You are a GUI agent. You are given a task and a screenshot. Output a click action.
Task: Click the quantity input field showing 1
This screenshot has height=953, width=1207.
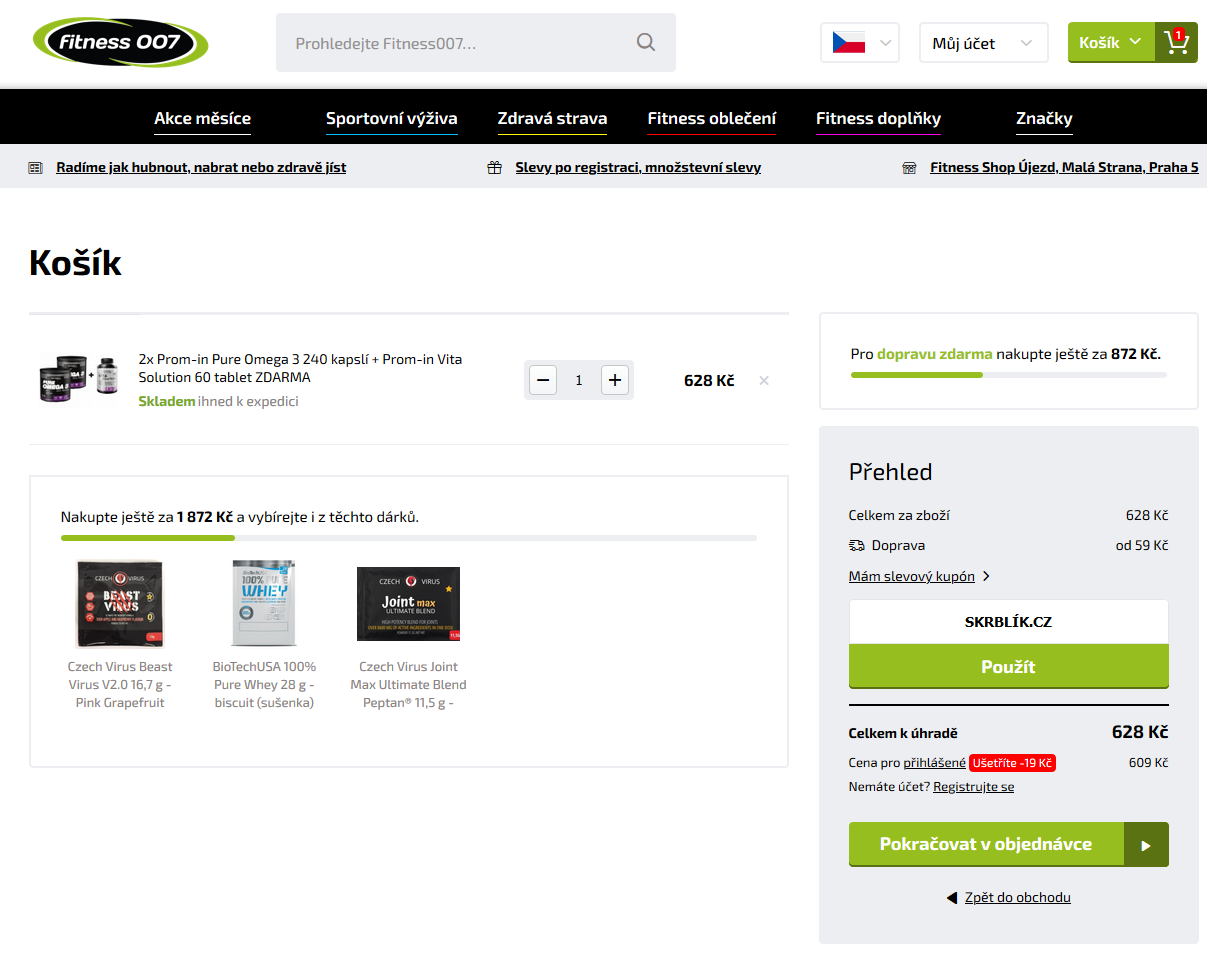[x=579, y=380]
